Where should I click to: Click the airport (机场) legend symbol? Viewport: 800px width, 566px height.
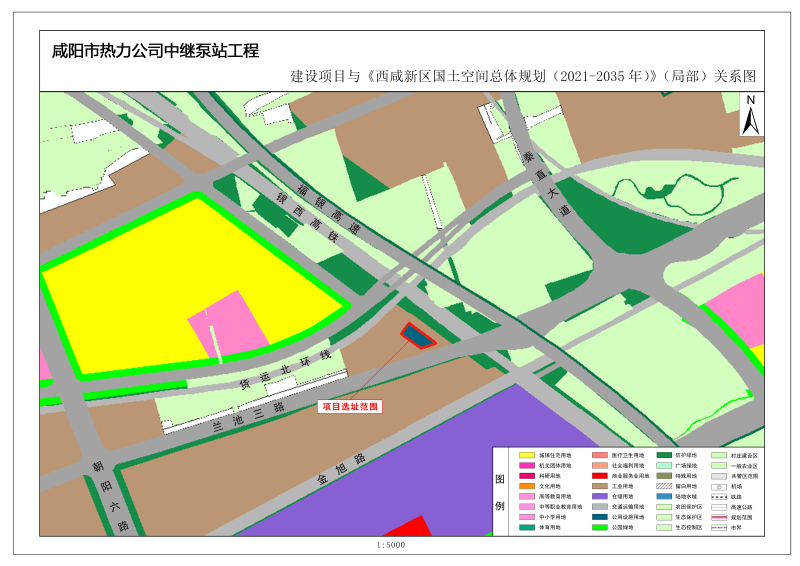[x=718, y=486]
